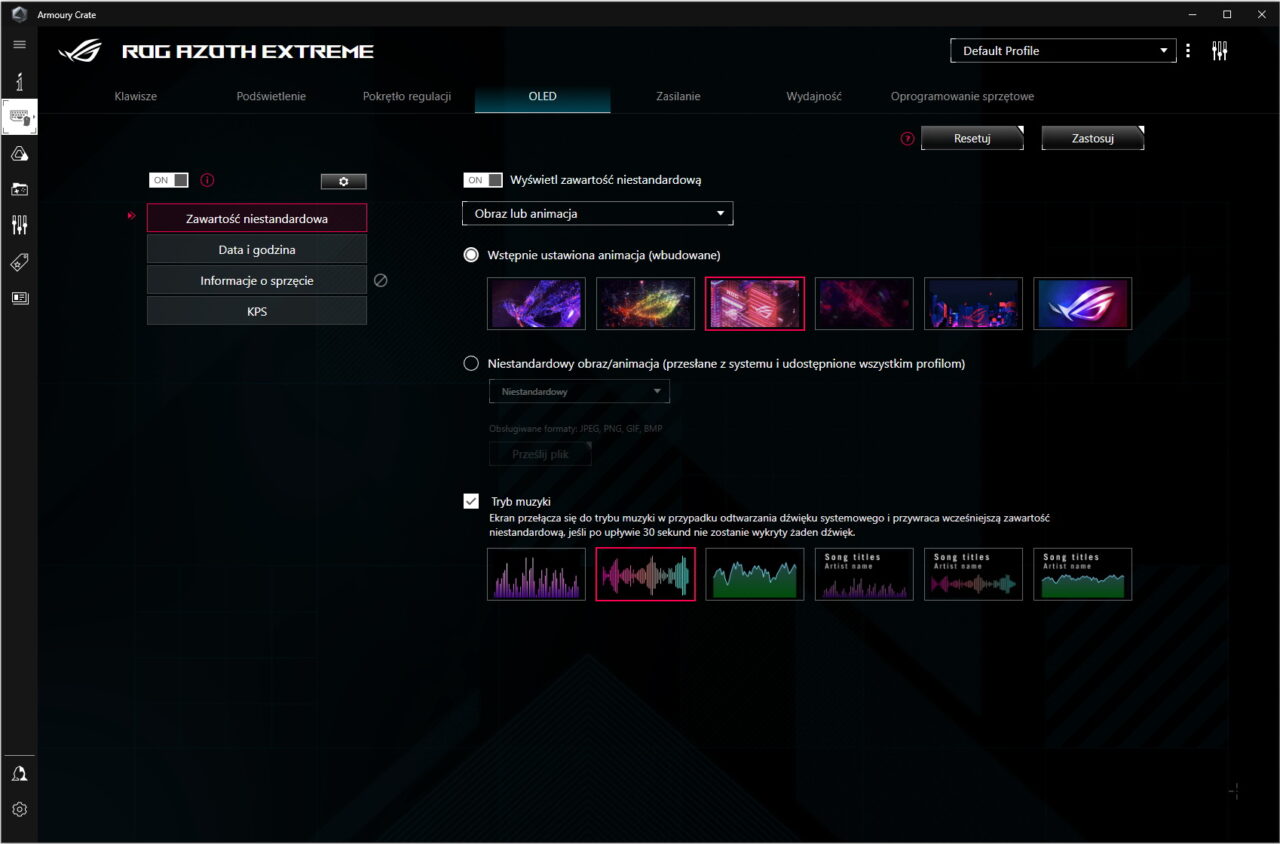Click the Resetuj button

coord(972,139)
